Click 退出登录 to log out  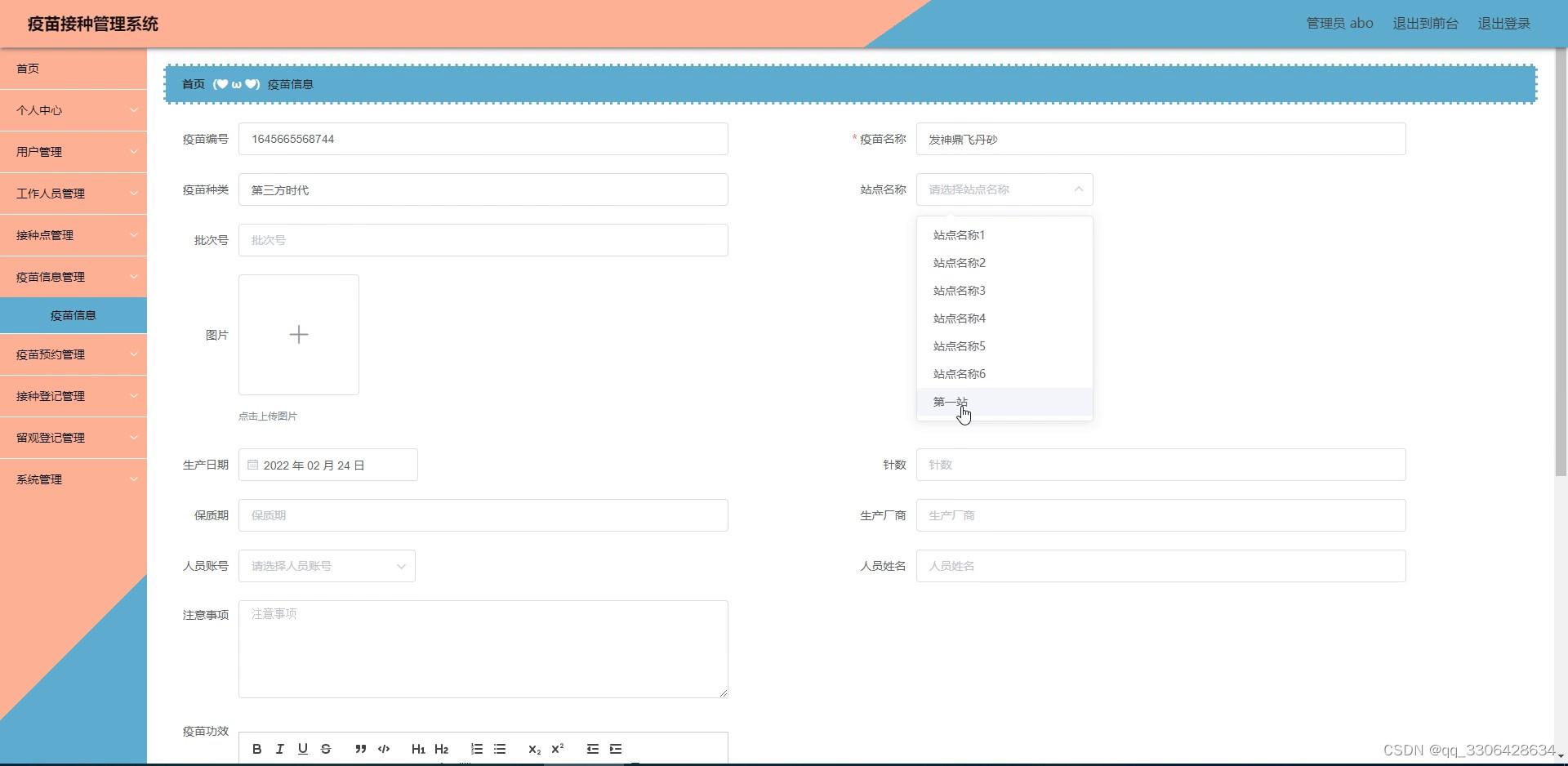(x=1504, y=24)
